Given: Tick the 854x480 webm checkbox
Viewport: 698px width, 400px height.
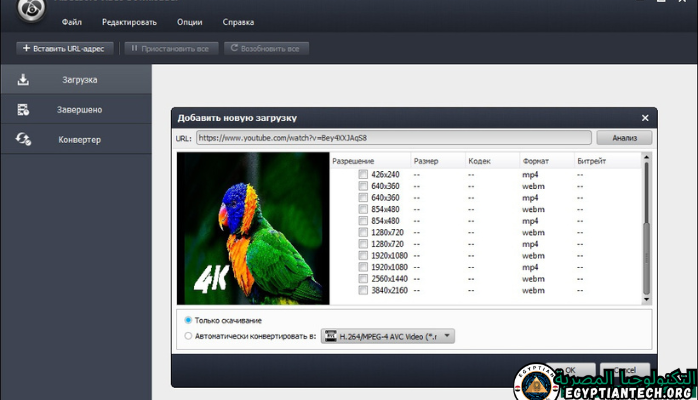Looking at the screenshot, I should pyautogui.click(x=363, y=209).
